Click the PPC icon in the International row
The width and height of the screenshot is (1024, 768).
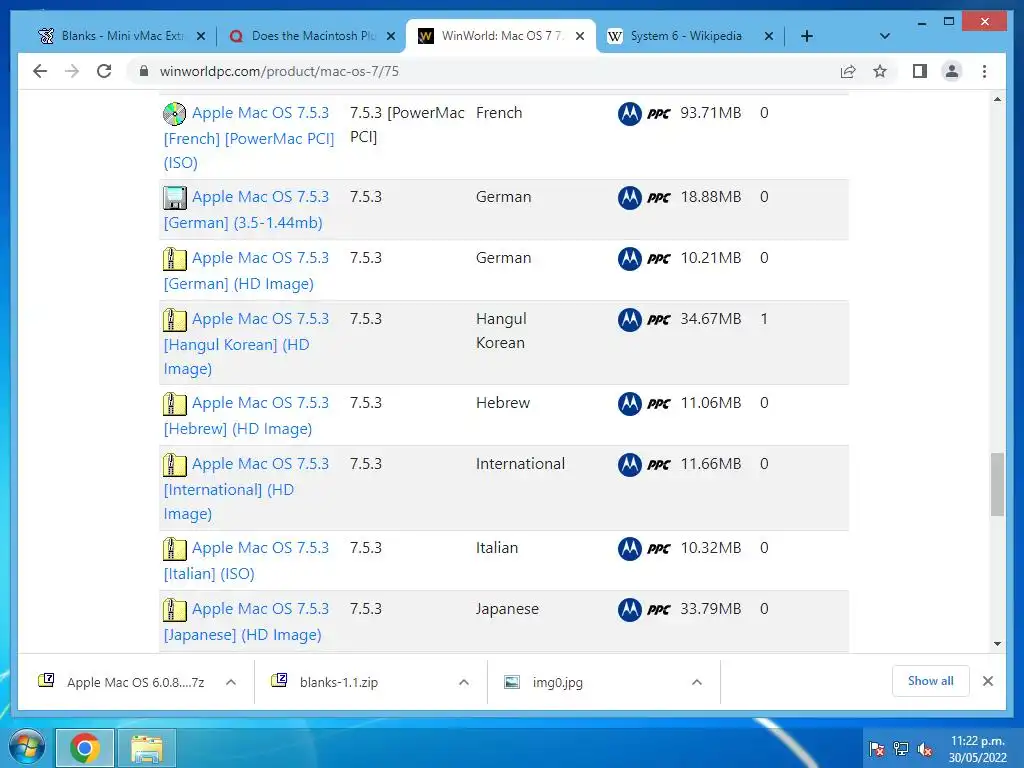(658, 465)
